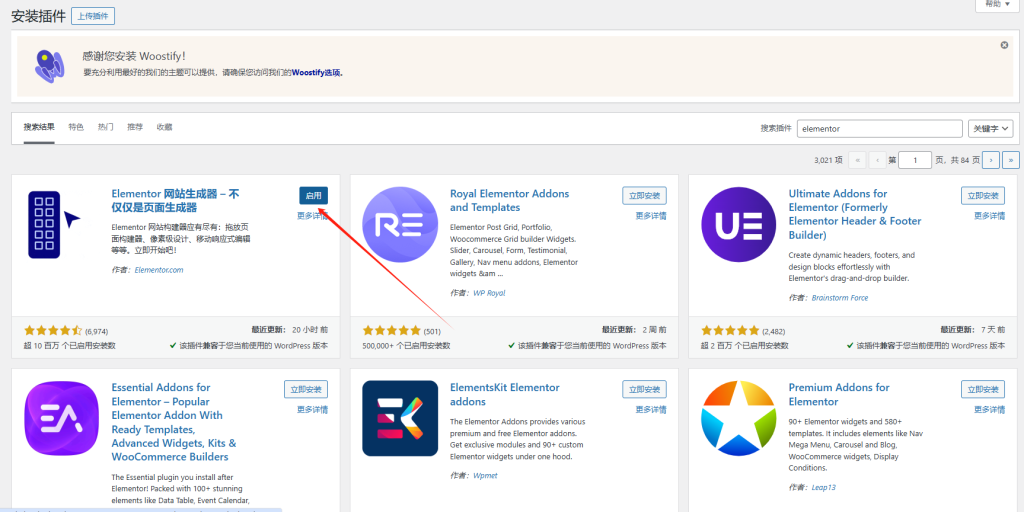Click 上传插件 upload plugin button
Image resolution: width=1024 pixels, height=512 pixels.
92,16
